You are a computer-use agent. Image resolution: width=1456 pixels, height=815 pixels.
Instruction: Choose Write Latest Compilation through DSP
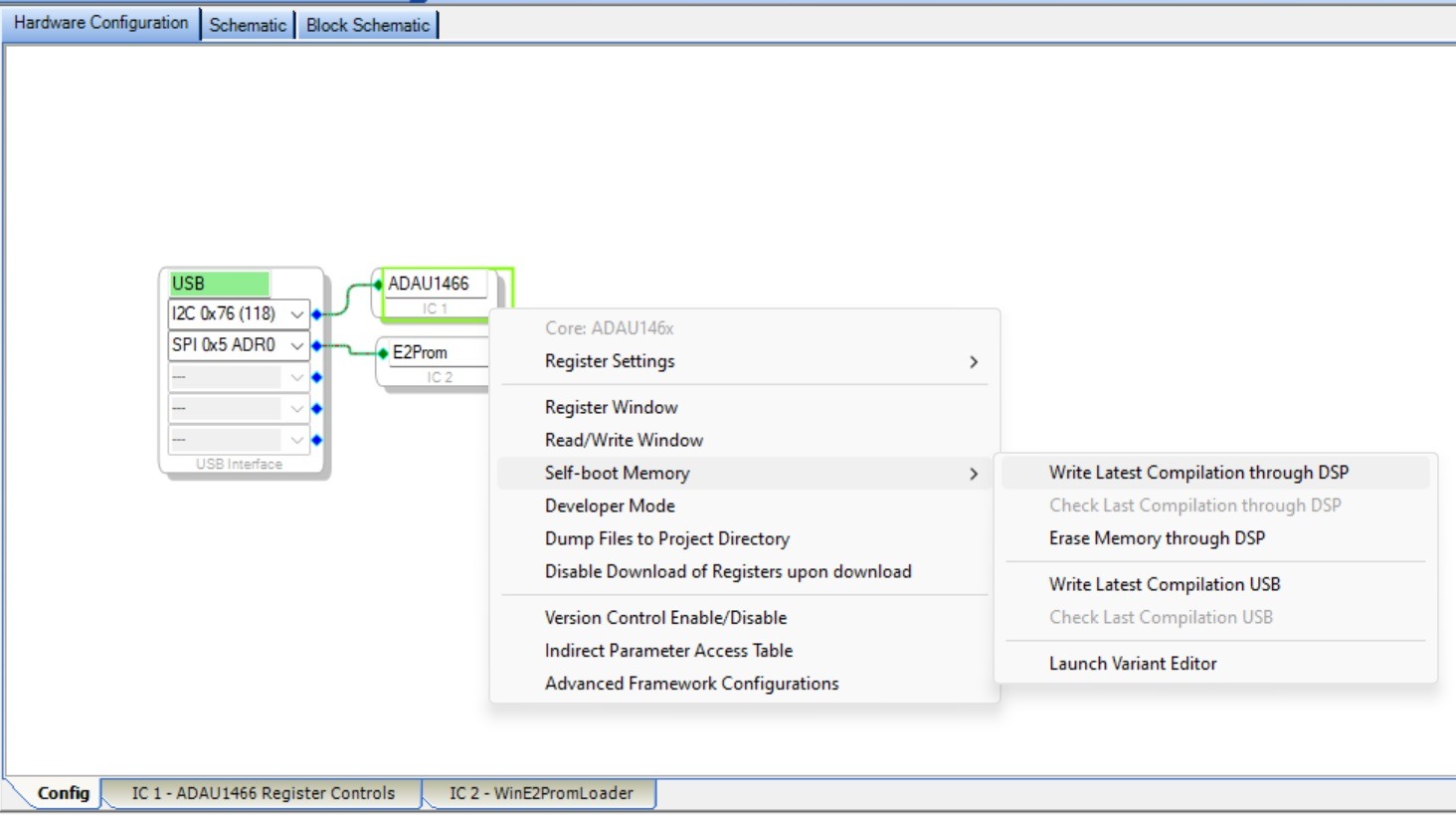[x=1215, y=473]
